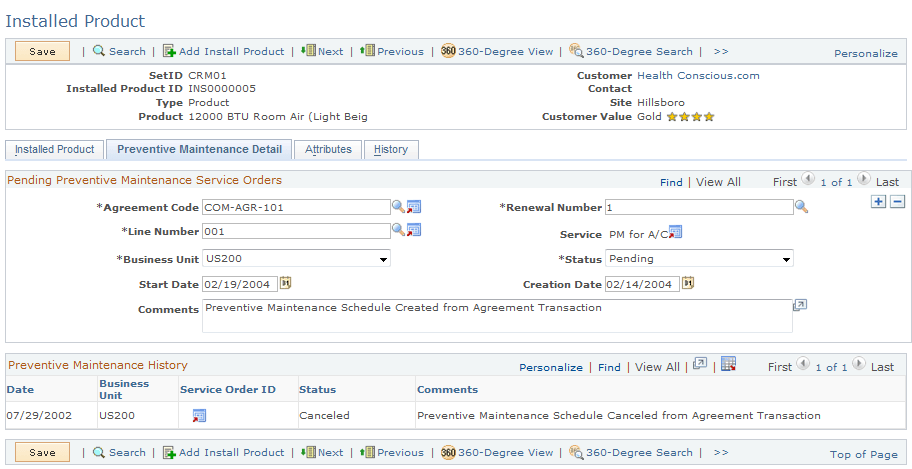Viewport: 912px width, 469px height.
Task: Open Start Date calendar picker
Action: point(285,283)
